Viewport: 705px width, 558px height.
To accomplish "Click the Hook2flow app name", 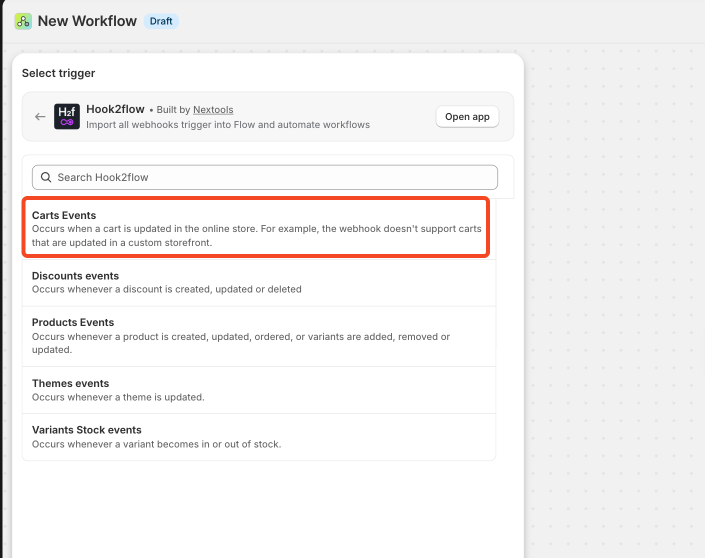I will point(117,109).
